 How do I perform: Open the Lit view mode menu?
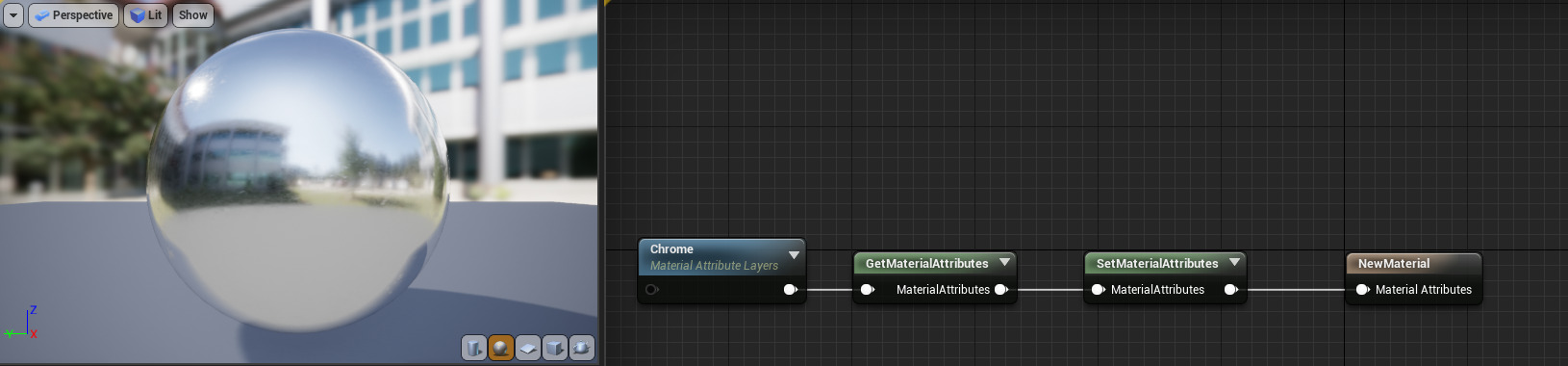coord(146,15)
